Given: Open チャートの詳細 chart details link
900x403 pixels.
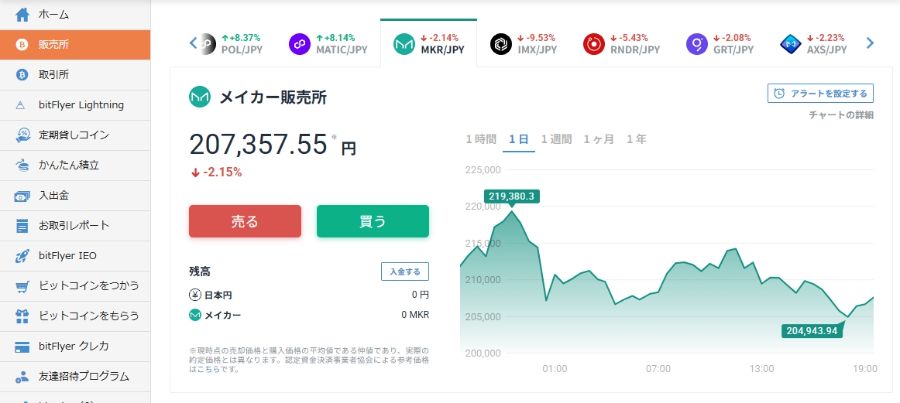Looking at the screenshot, I should [x=841, y=115].
